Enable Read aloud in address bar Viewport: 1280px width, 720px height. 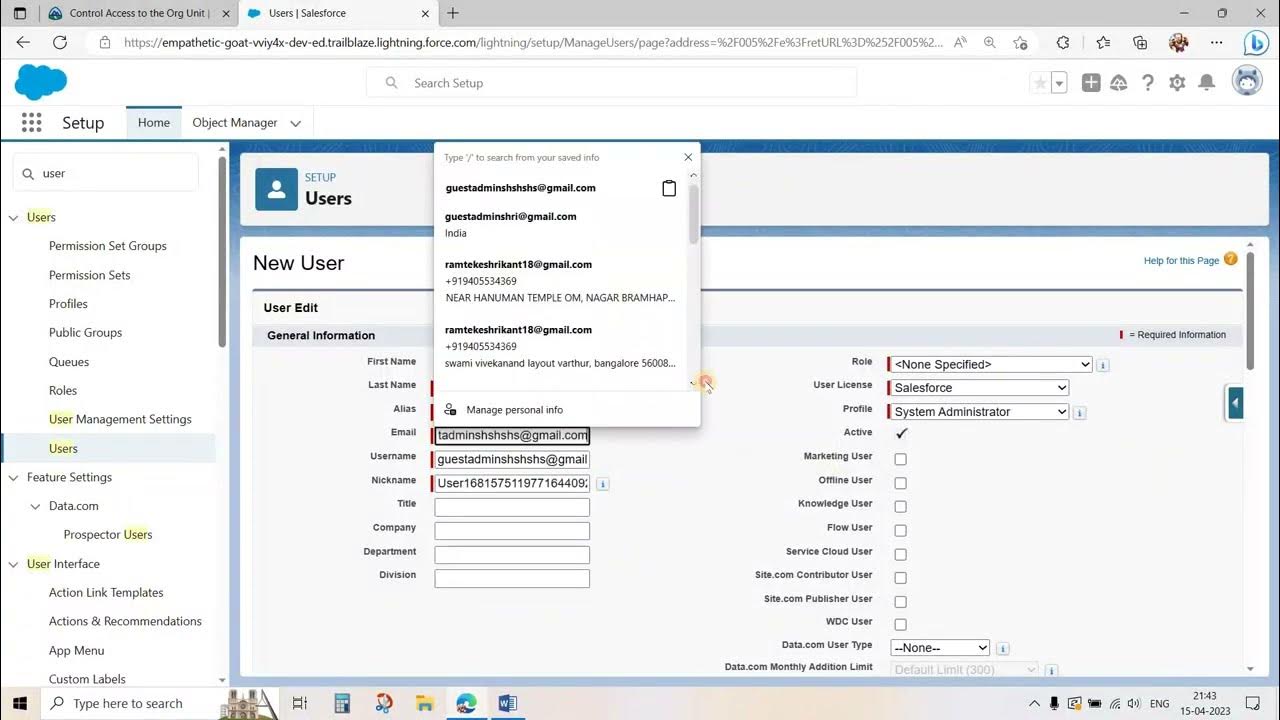point(960,43)
